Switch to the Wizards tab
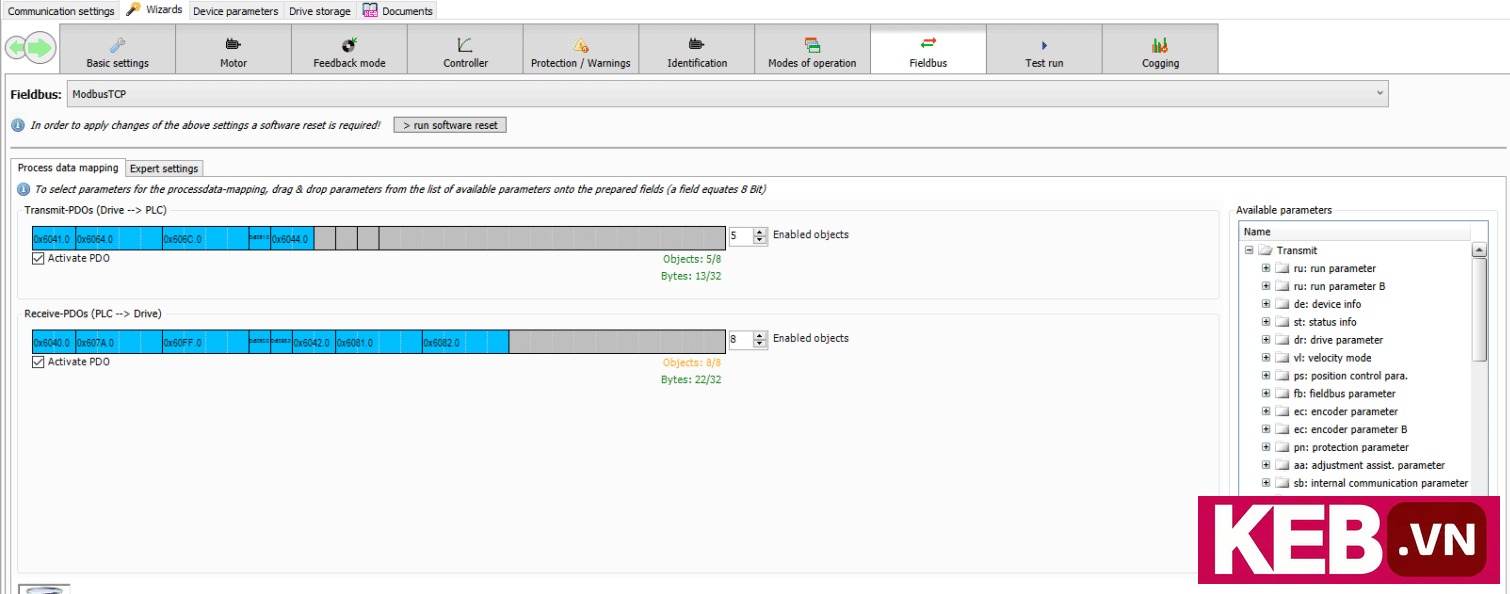 (x=155, y=10)
